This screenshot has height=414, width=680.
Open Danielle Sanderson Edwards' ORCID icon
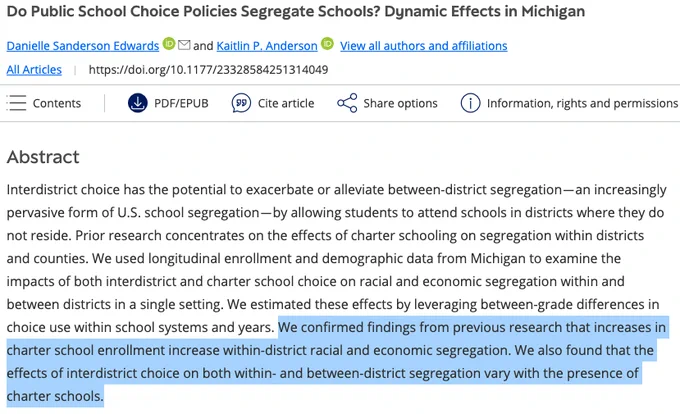point(169,44)
